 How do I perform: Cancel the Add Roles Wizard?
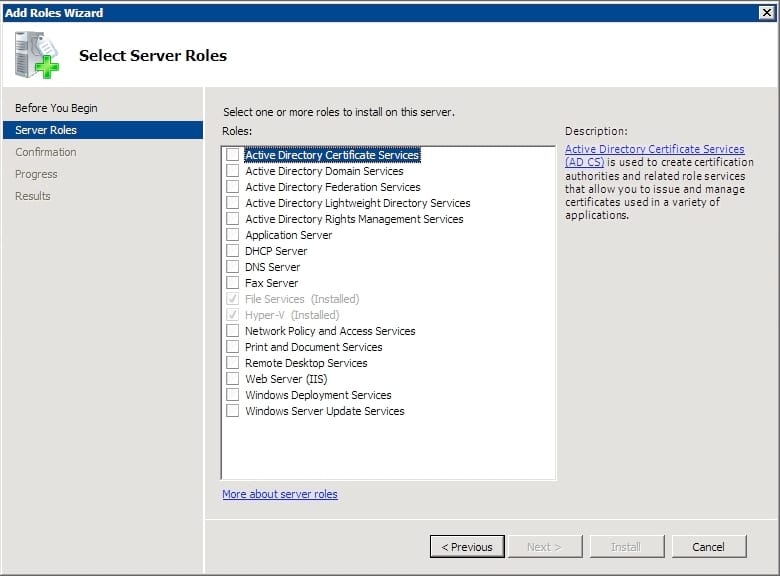[x=709, y=547]
